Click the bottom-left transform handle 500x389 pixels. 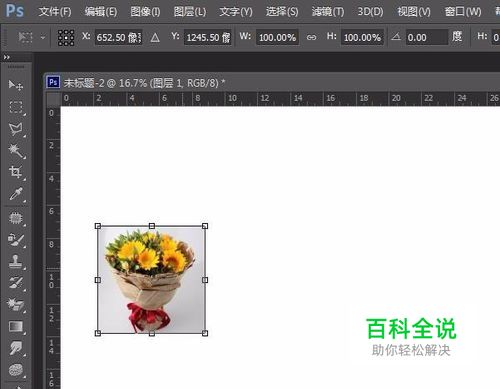[x=98, y=333]
